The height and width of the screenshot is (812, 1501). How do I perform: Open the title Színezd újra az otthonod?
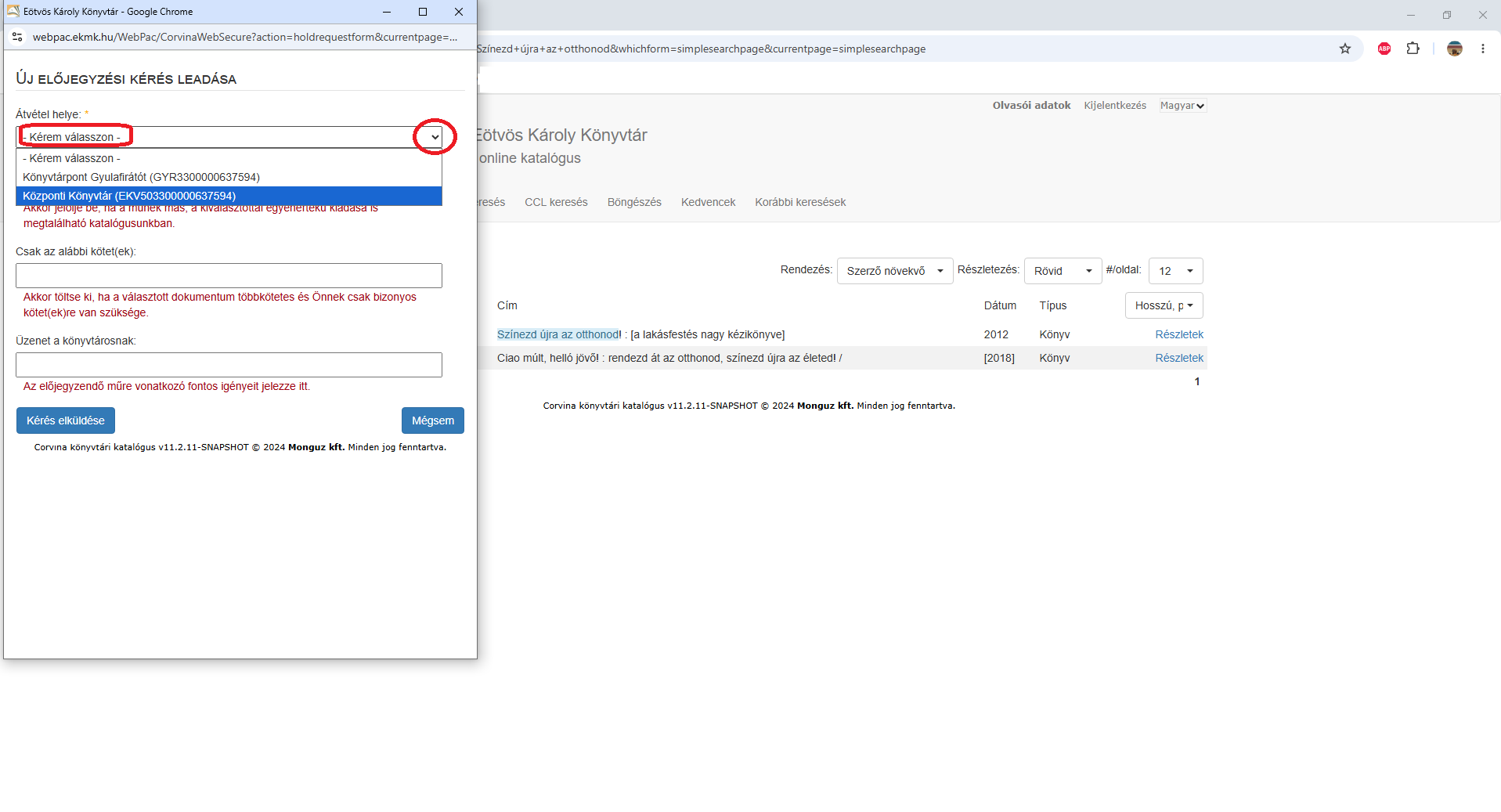pyautogui.click(x=558, y=334)
